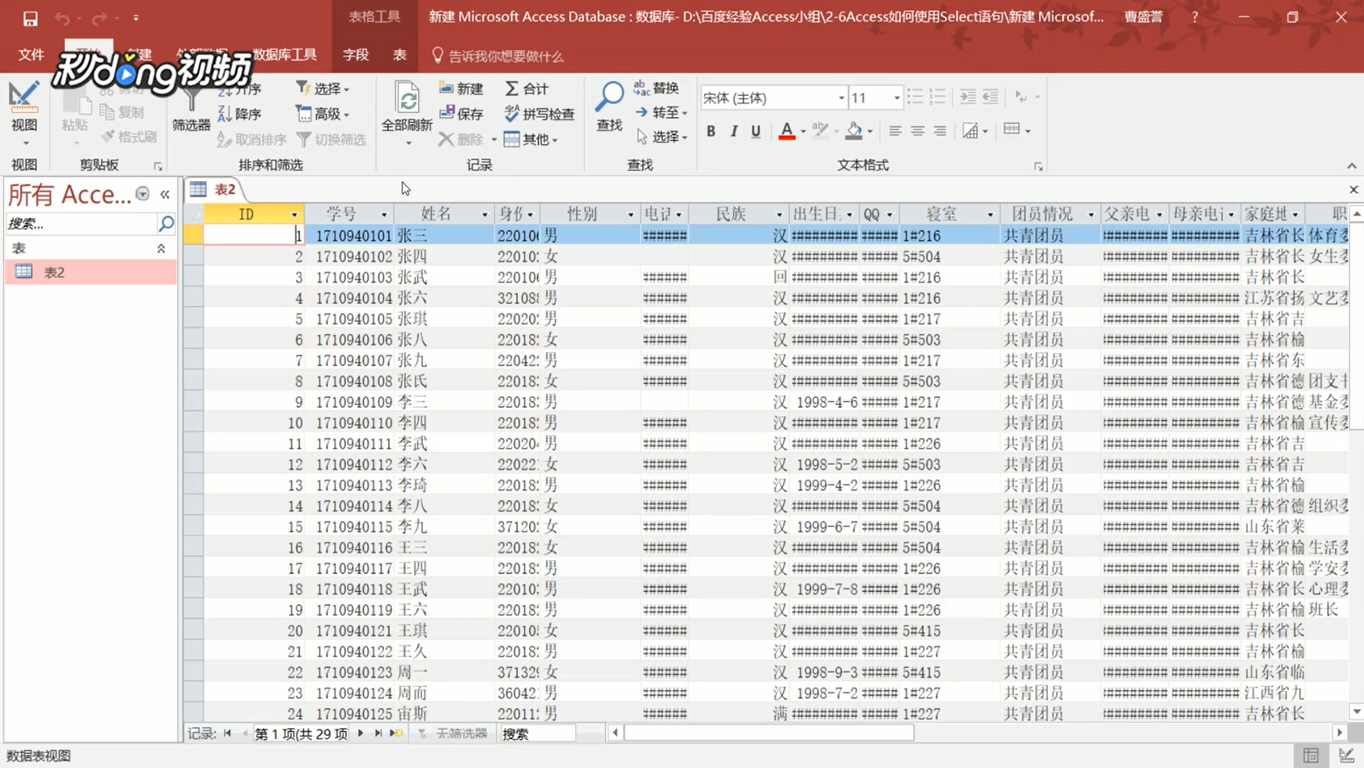
Task: Click the ID column header
Action: (x=254, y=214)
